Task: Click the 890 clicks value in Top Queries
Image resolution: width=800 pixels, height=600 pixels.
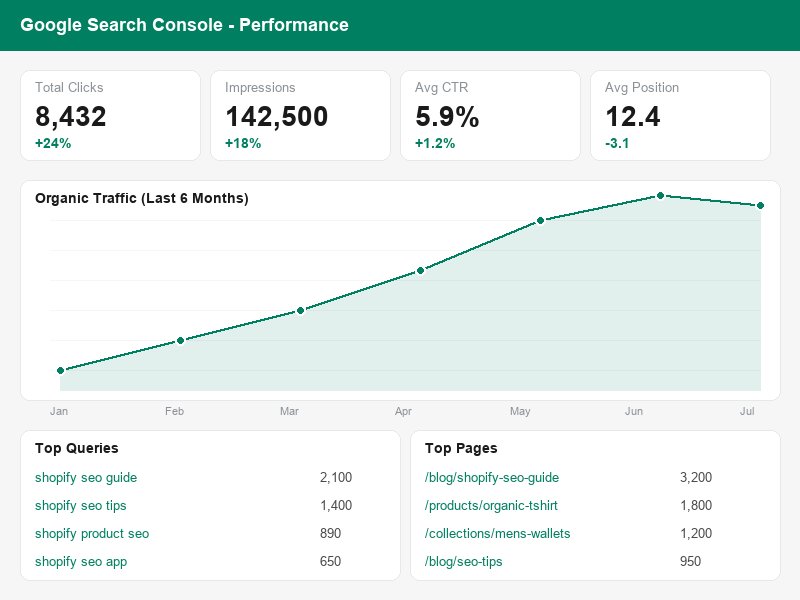Action: [x=330, y=534]
